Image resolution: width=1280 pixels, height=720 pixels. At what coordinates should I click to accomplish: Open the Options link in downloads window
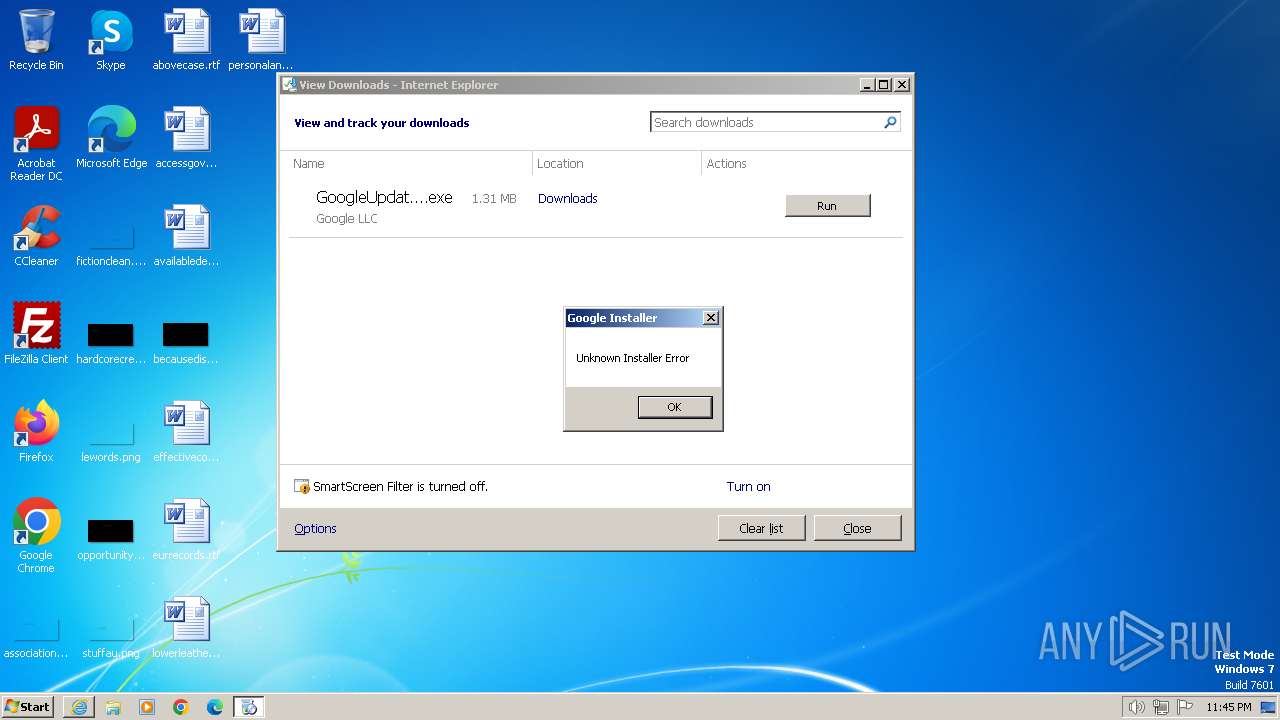pos(315,529)
